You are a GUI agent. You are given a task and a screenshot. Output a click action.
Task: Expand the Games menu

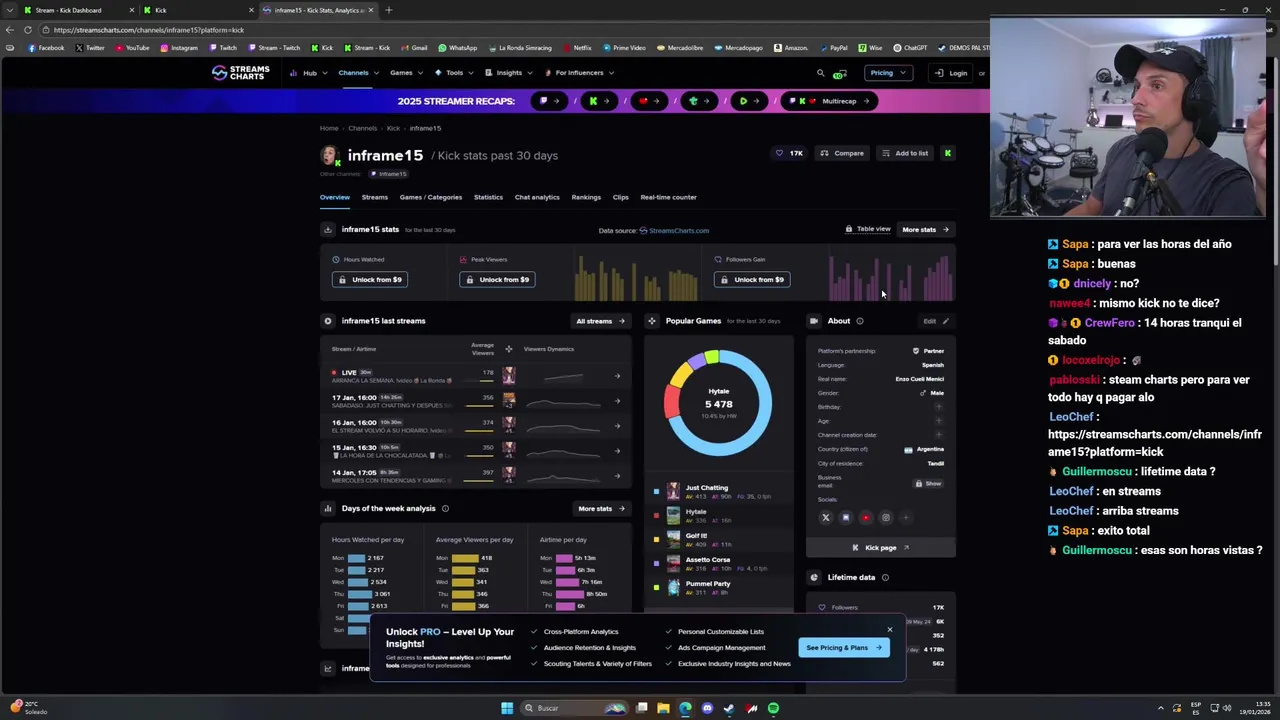click(405, 73)
